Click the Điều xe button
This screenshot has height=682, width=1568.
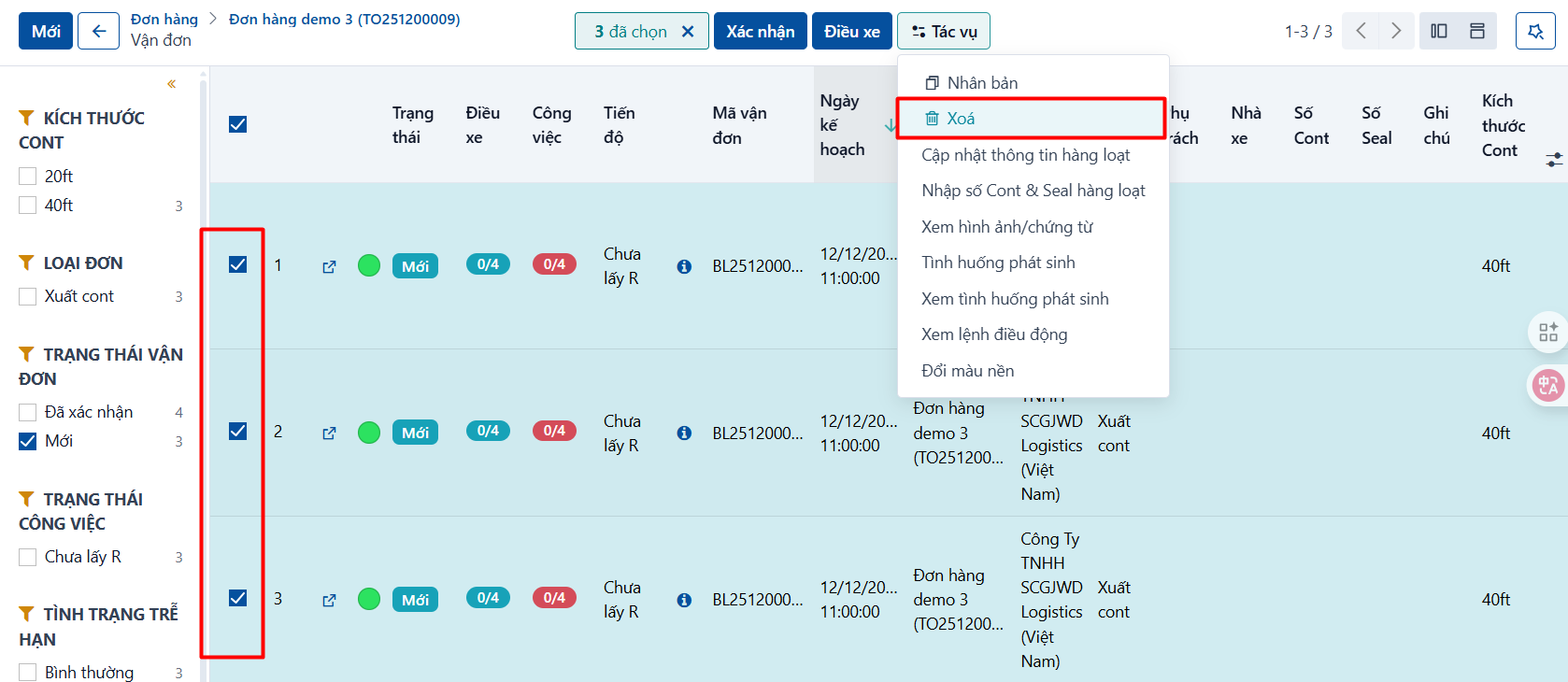click(x=852, y=31)
